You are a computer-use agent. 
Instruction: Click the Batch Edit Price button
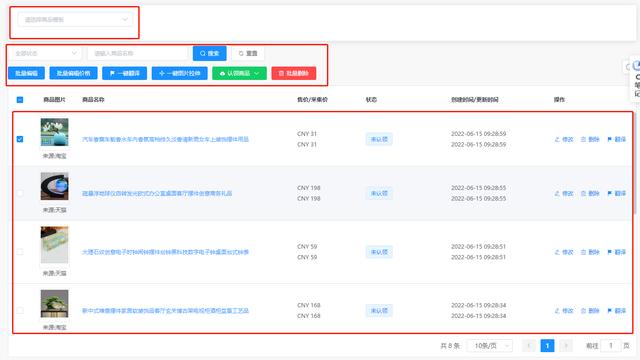click(73, 73)
